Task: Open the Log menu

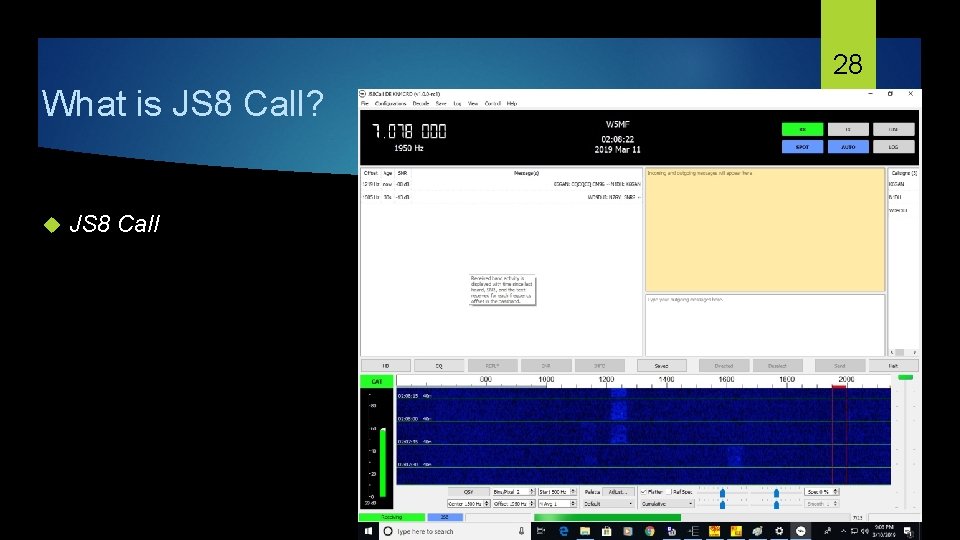Action: coord(457,103)
